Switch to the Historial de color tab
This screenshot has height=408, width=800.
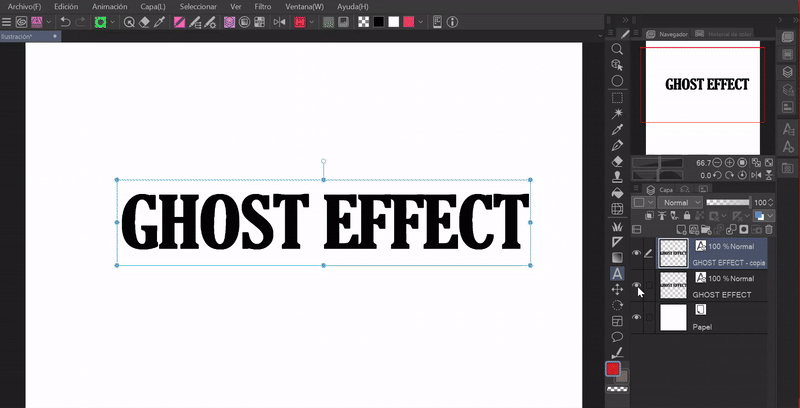pyautogui.click(x=723, y=34)
